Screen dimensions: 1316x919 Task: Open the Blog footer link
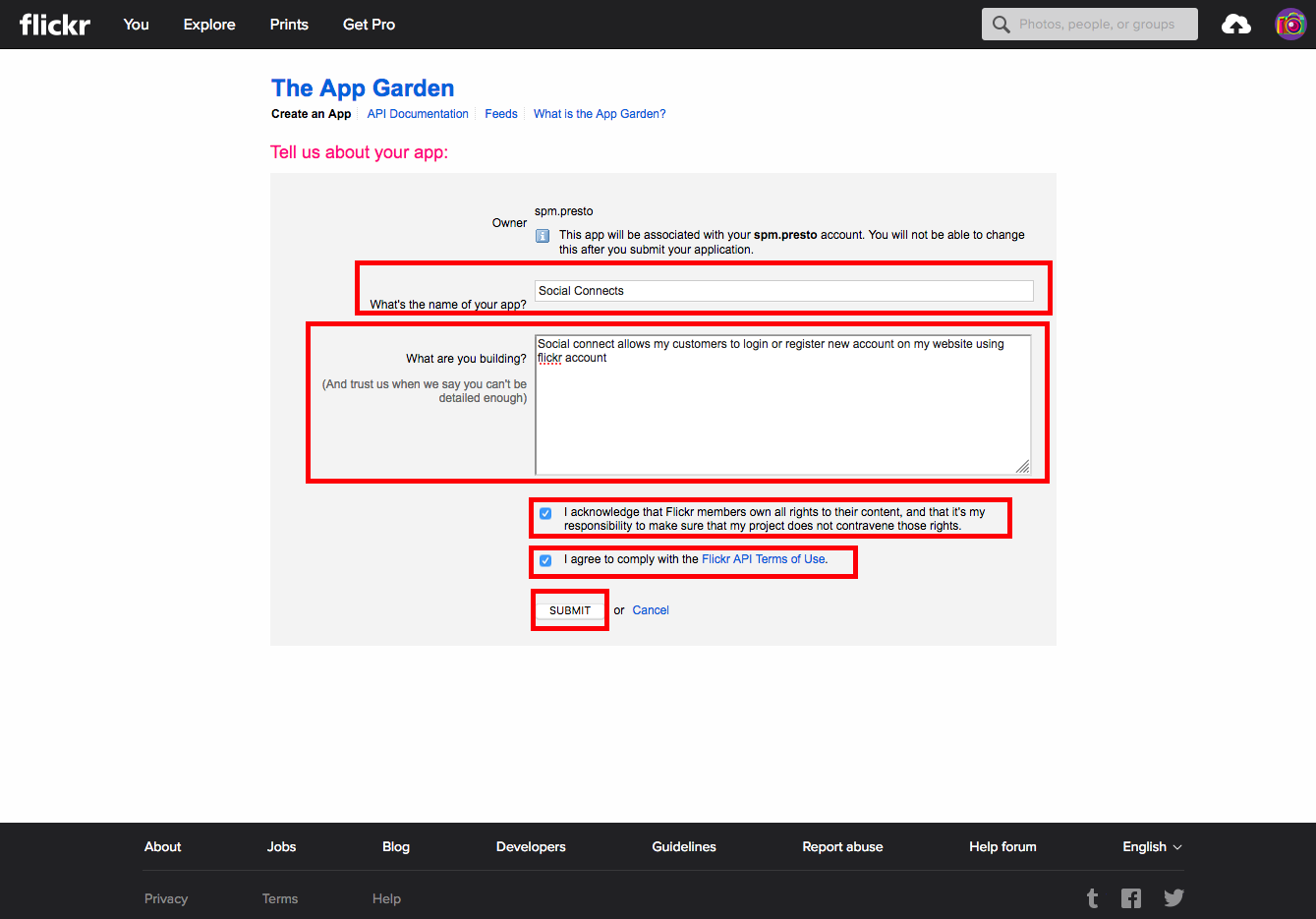pyautogui.click(x=396, y=846)
